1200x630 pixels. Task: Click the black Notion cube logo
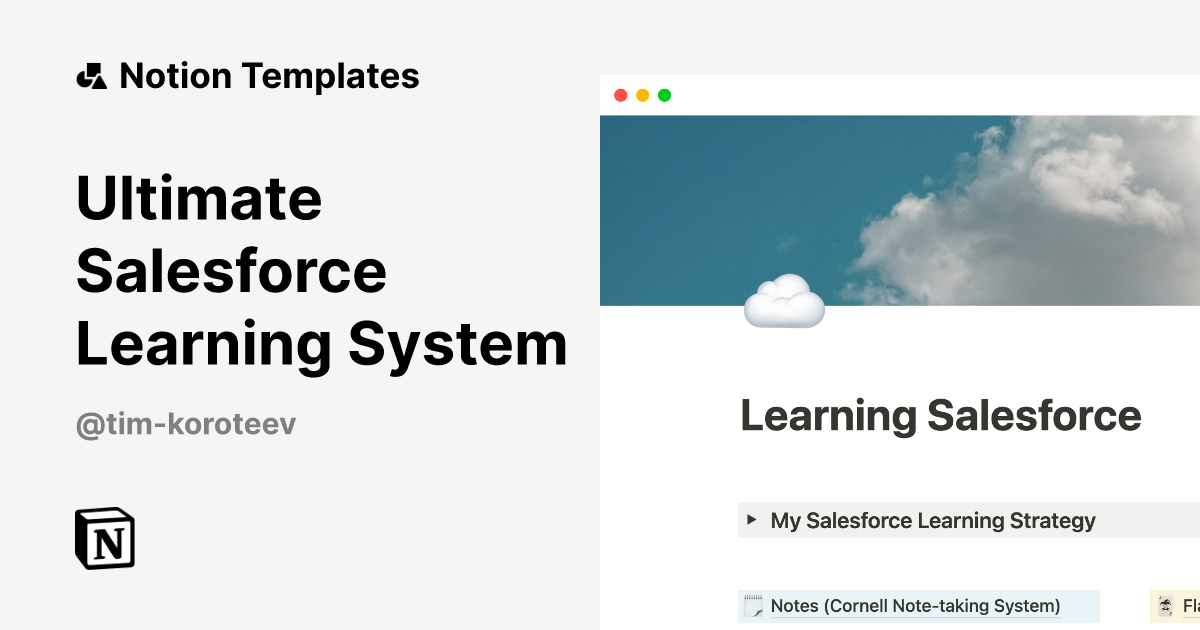pos(105,538)
